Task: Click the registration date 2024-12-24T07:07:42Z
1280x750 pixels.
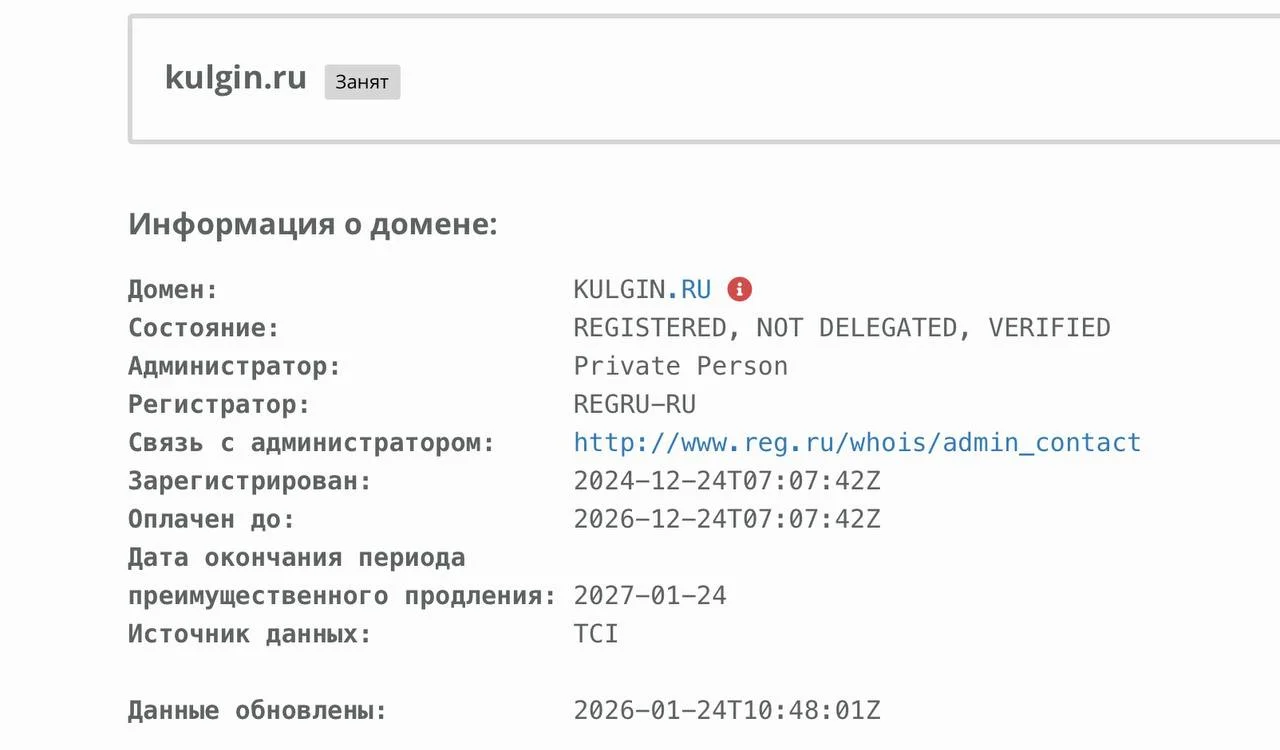Action: click(x=726, y=481)
